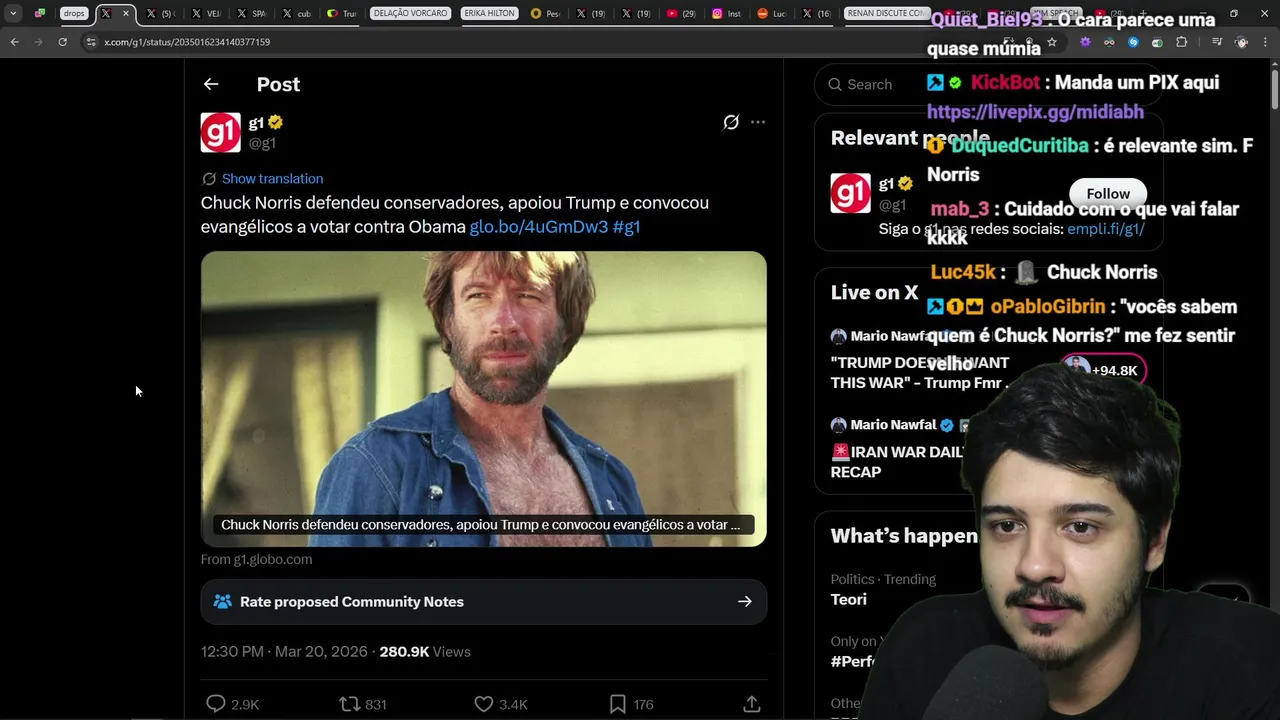Open site information icon in address bar
Image resolution: width=1280 pixels, height=720 pixels.
tap(91, 42)
